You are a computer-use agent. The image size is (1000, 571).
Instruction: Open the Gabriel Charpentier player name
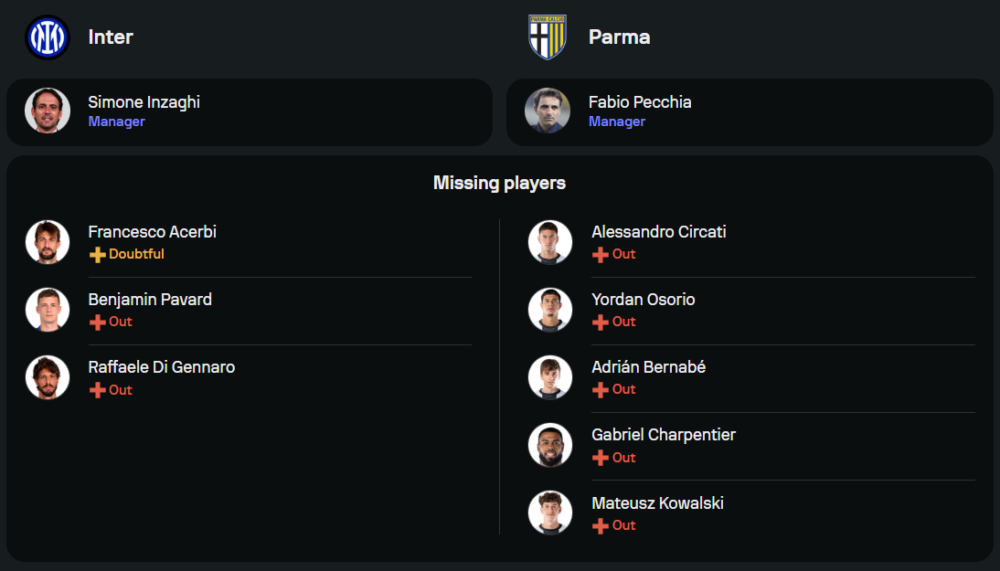pyautogui.click(x=663, y=435)
